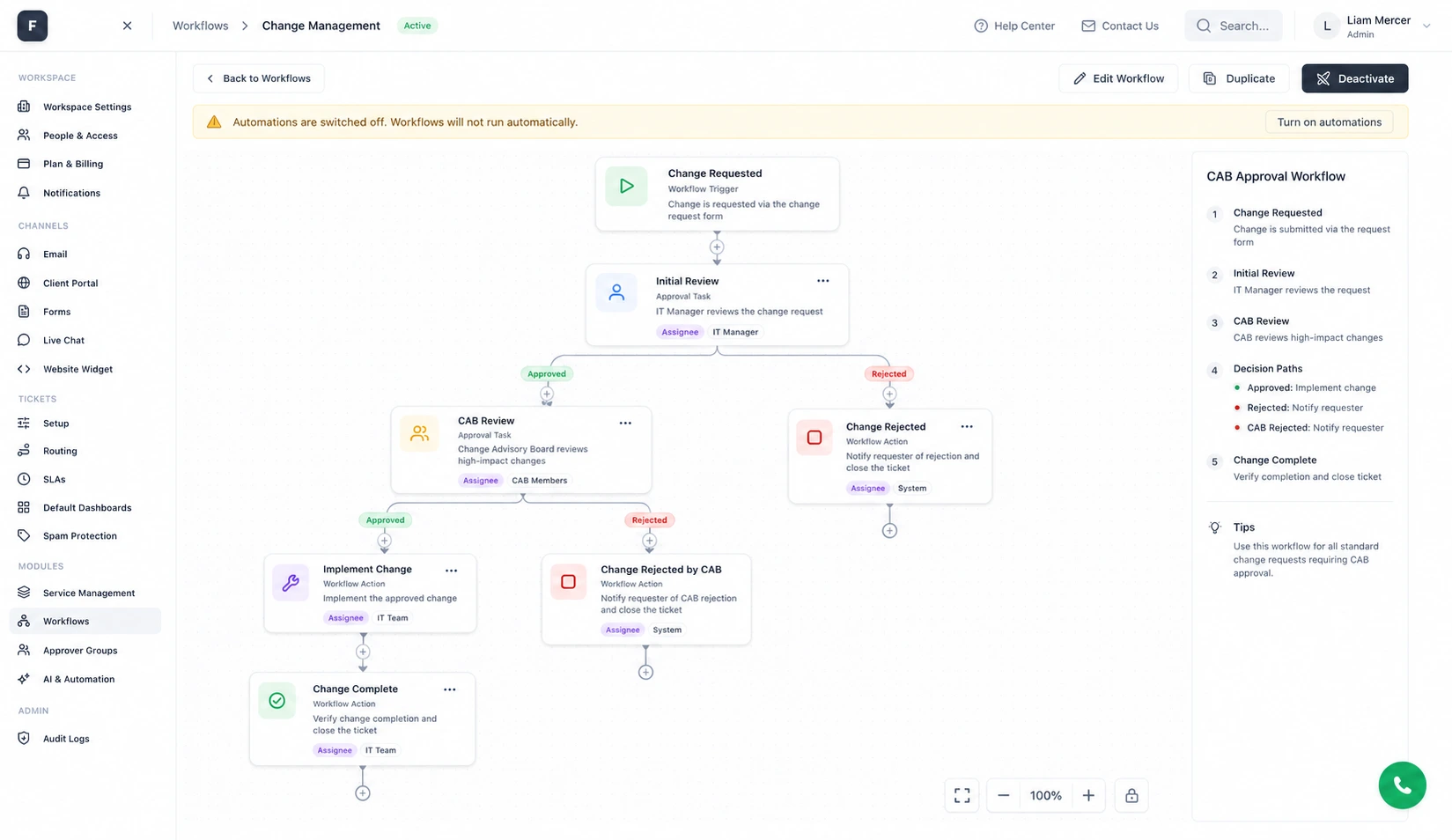Click the green phone call button
Screen dimensions: 1452x840
[1402, 785]
